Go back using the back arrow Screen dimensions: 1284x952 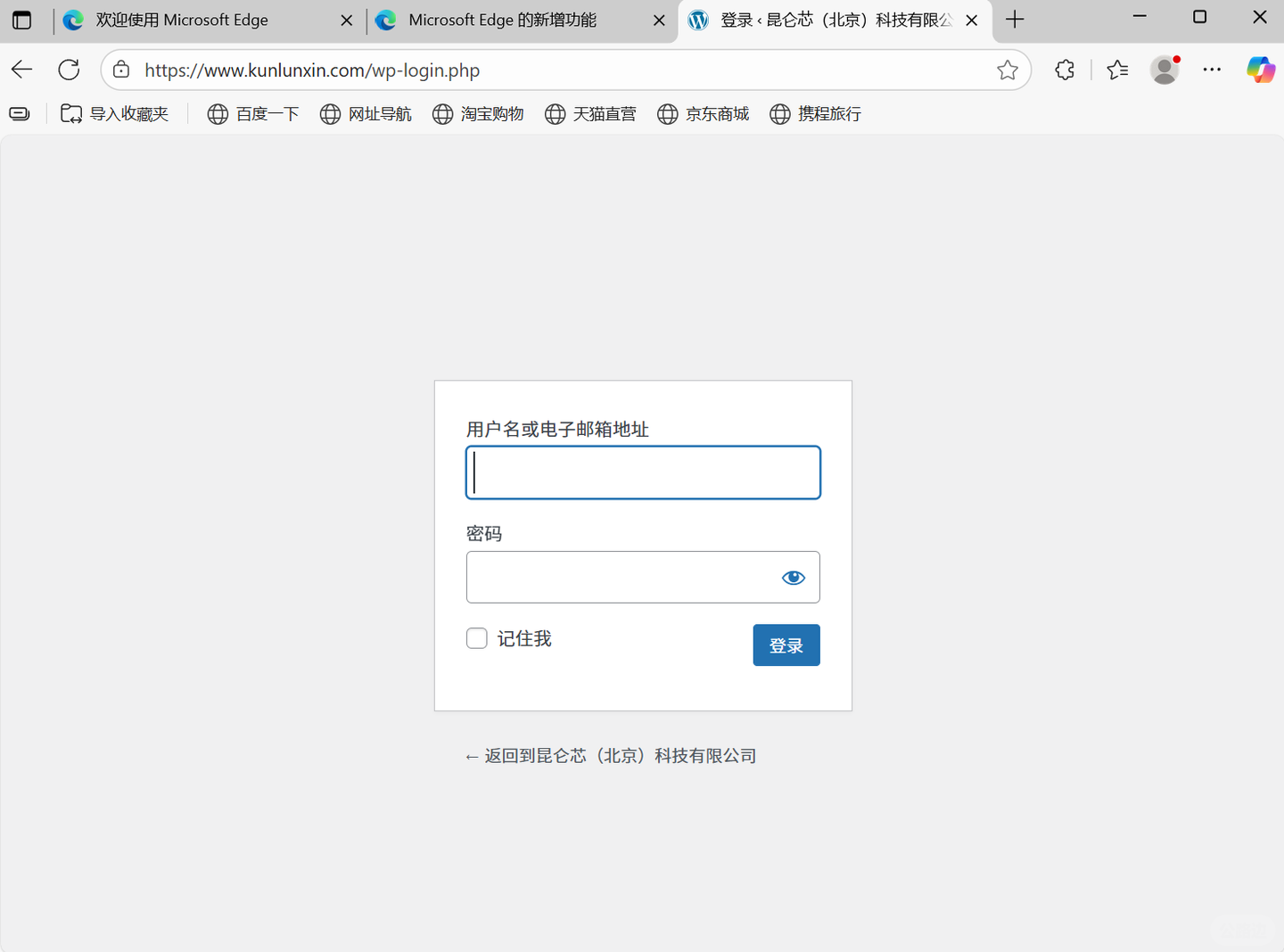tap(22, 70)
